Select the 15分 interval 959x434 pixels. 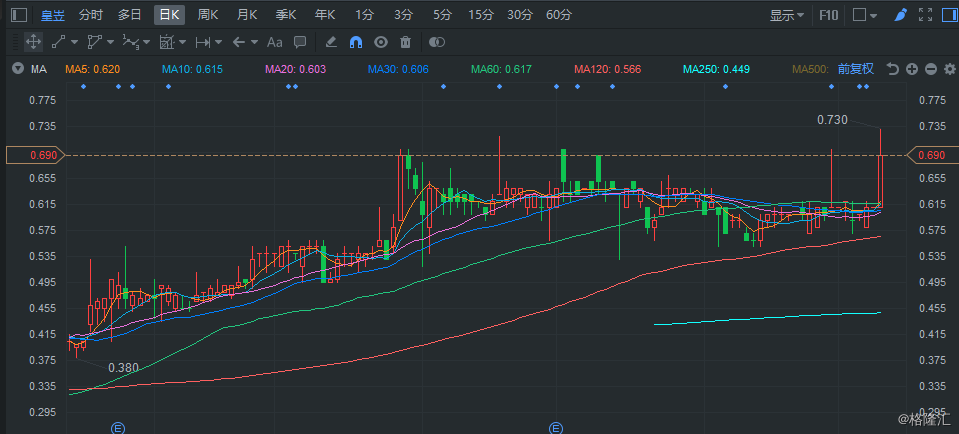coord(481,15)
